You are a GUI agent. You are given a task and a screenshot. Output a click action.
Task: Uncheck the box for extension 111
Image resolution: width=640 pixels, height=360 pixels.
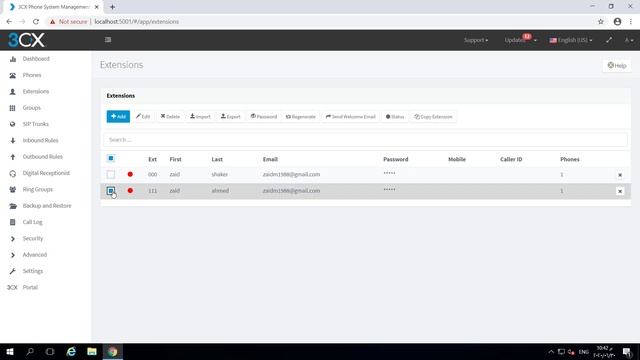click(x=111, y=191)
